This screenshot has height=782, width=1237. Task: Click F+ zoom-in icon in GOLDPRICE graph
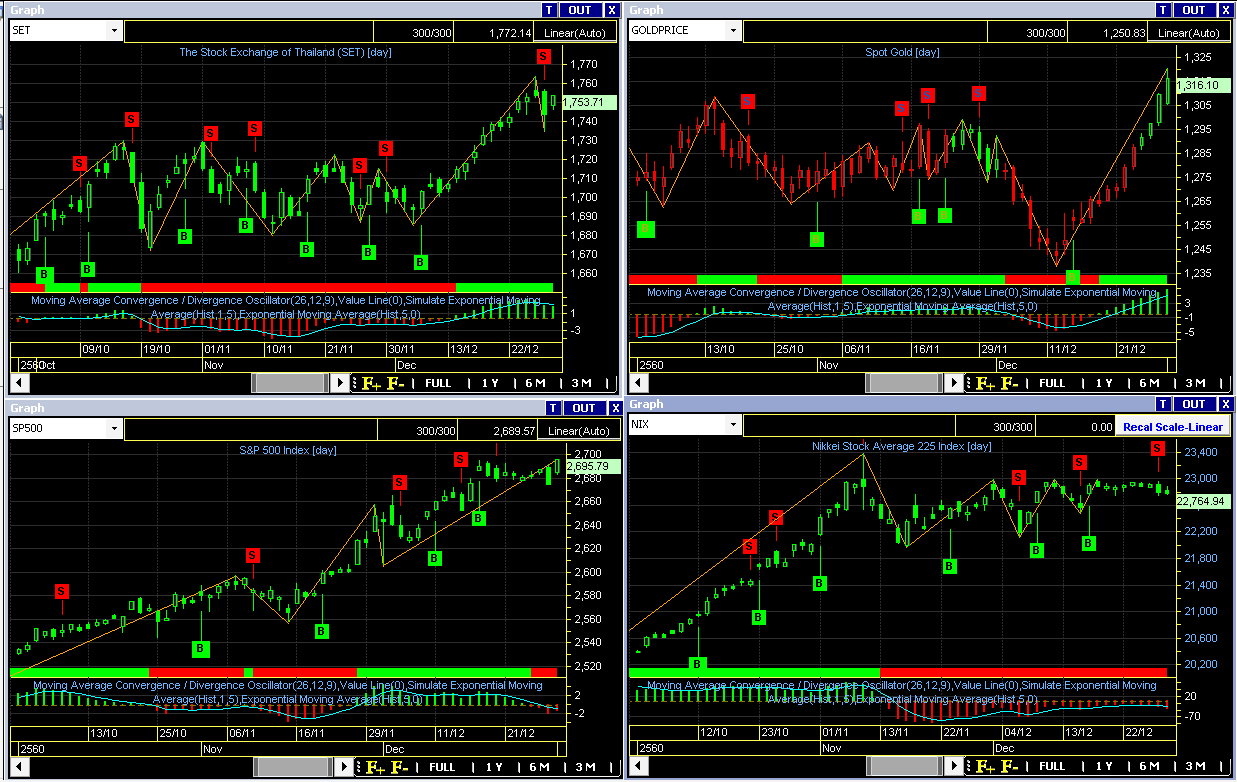[x=985, y=383]
